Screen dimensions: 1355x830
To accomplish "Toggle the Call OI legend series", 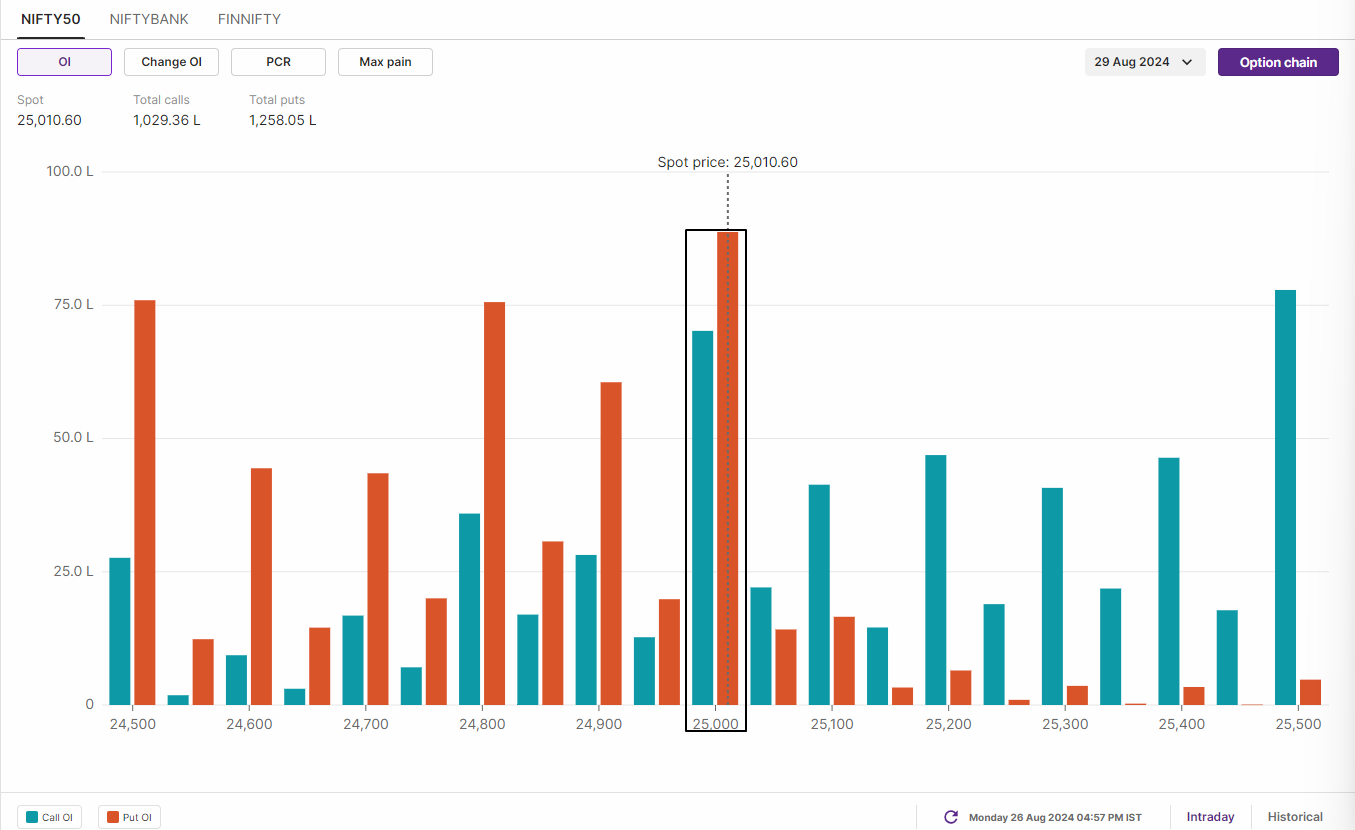I will click(x=50, y=818).
